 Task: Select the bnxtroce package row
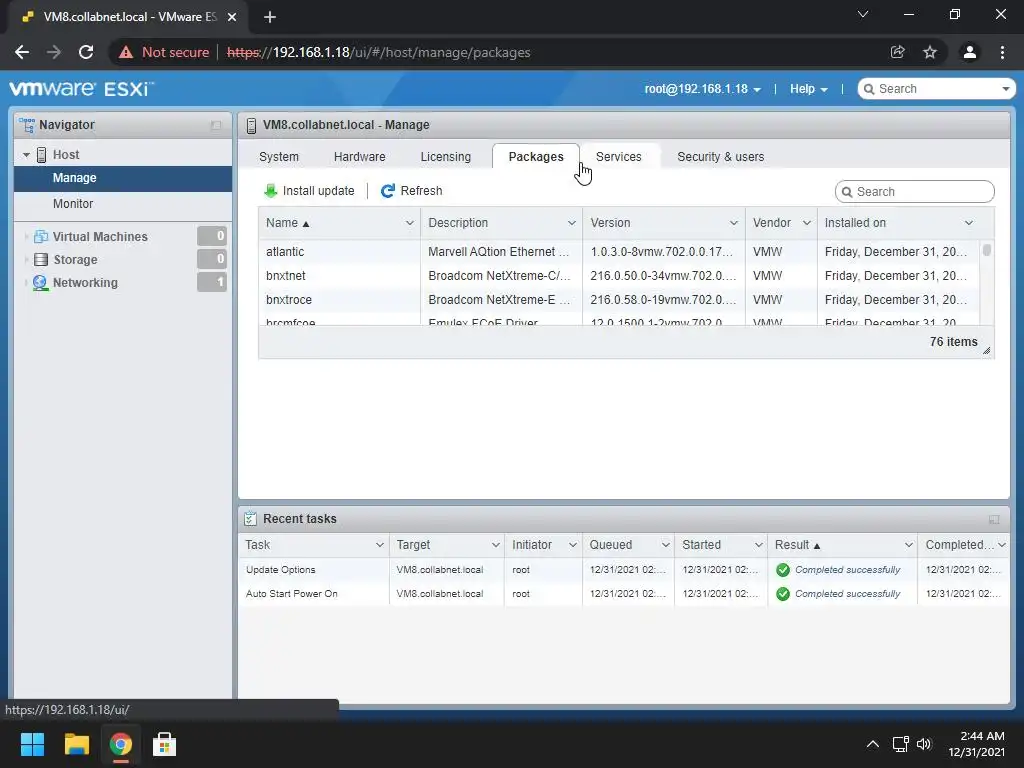pyautogui.click(x=619, y=300)
